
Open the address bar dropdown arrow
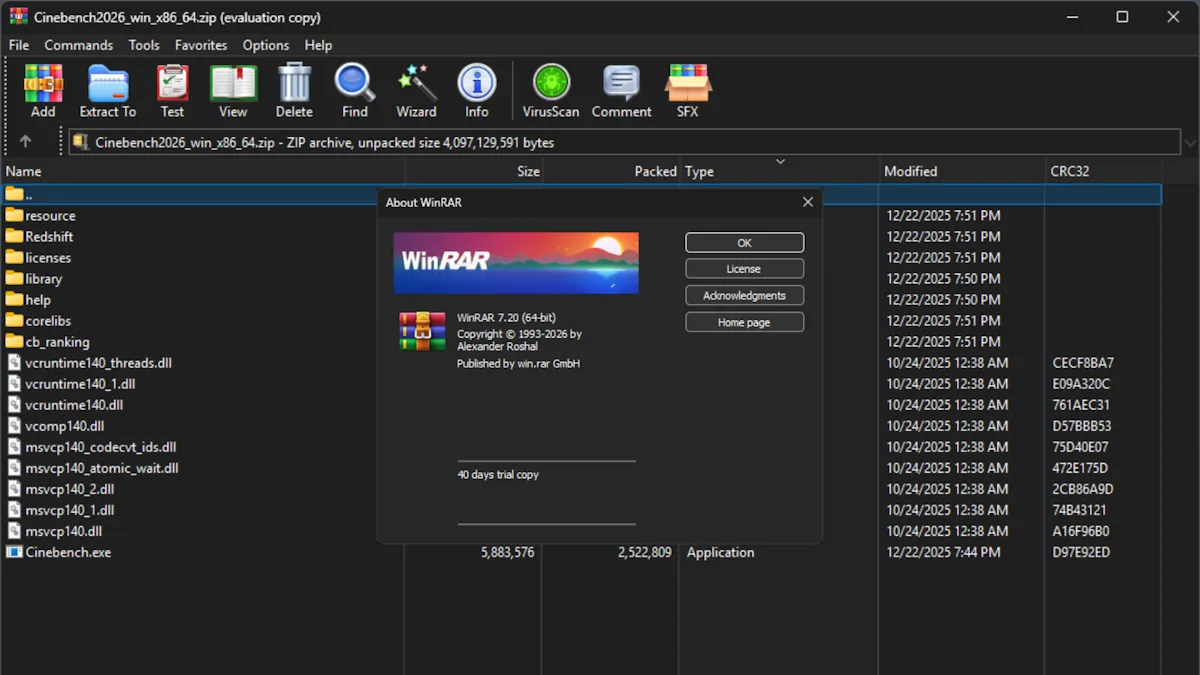pyautogui.click(x=1190, y=143)
